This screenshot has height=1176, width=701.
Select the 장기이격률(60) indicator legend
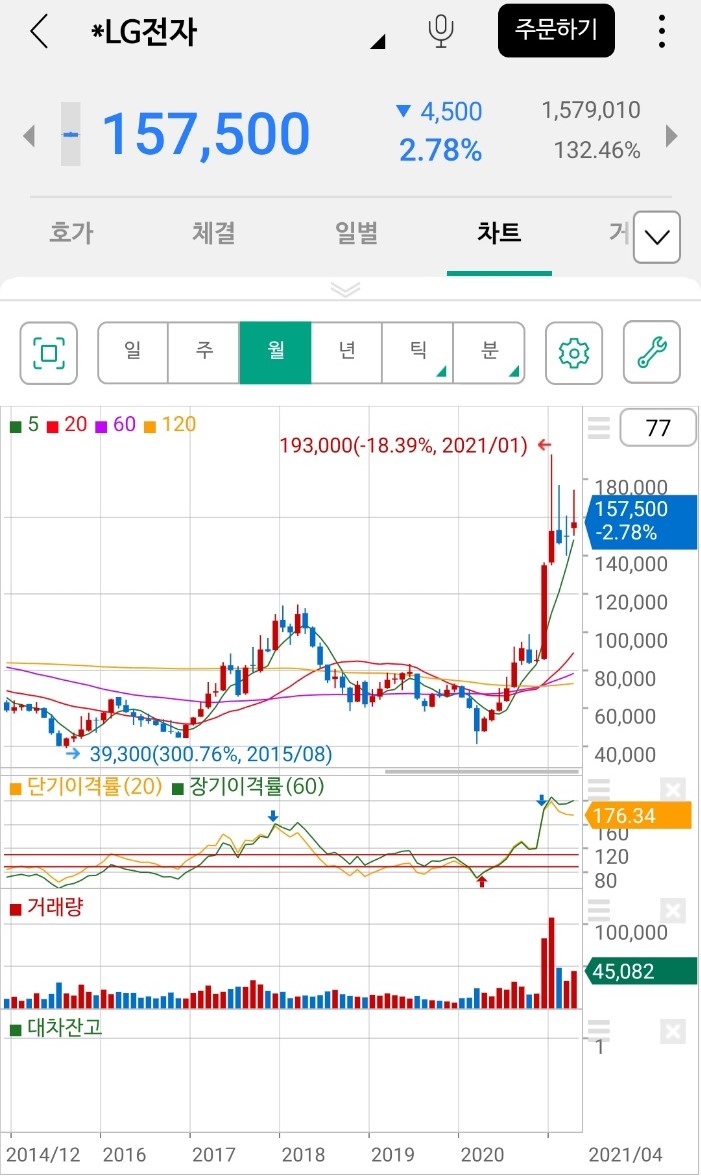click(248, 787)
